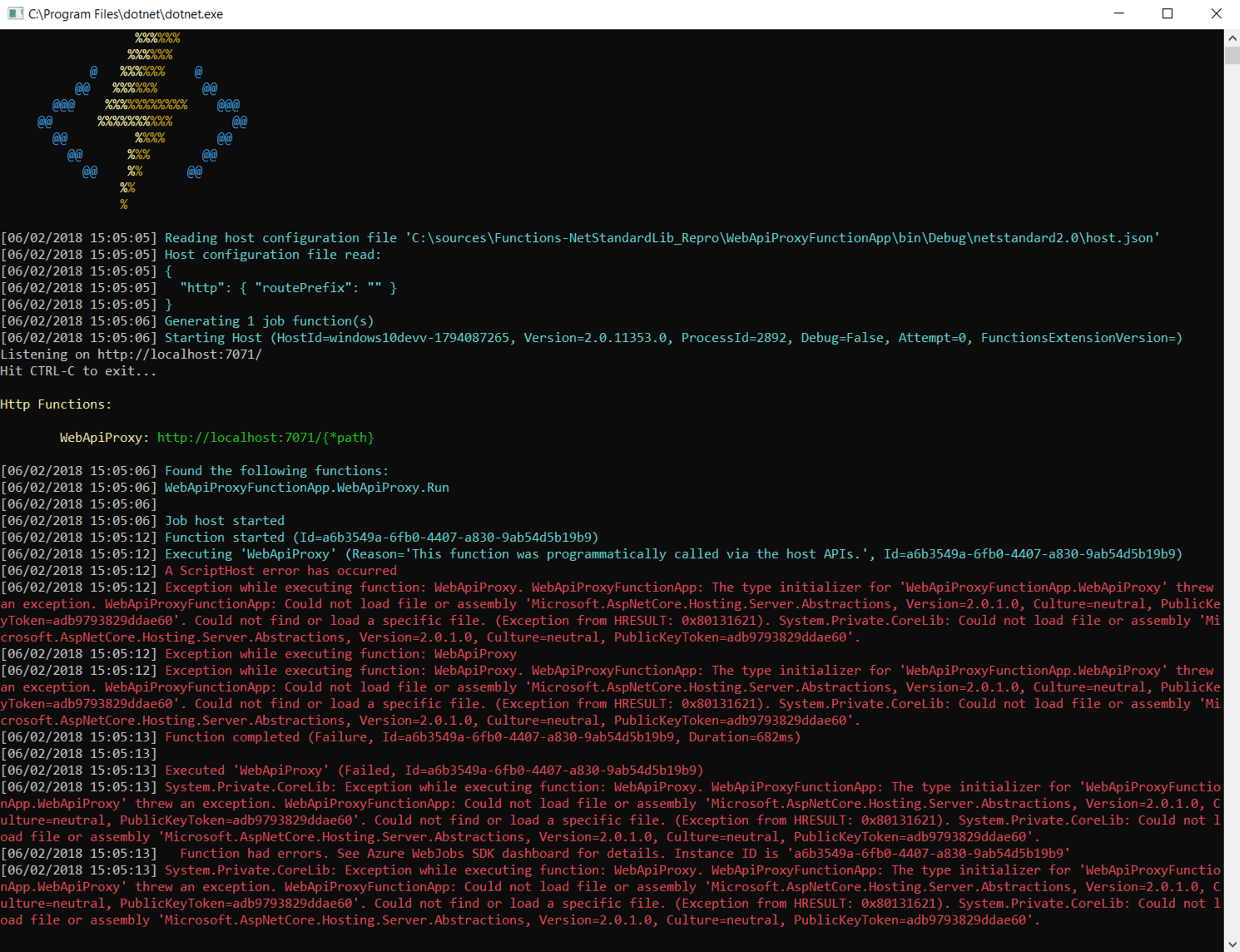Click the 'Hit CTRL-C to exit' text
Viewport: 1240px width, 952px height.
pyautogui.click(x=79, y=370)
